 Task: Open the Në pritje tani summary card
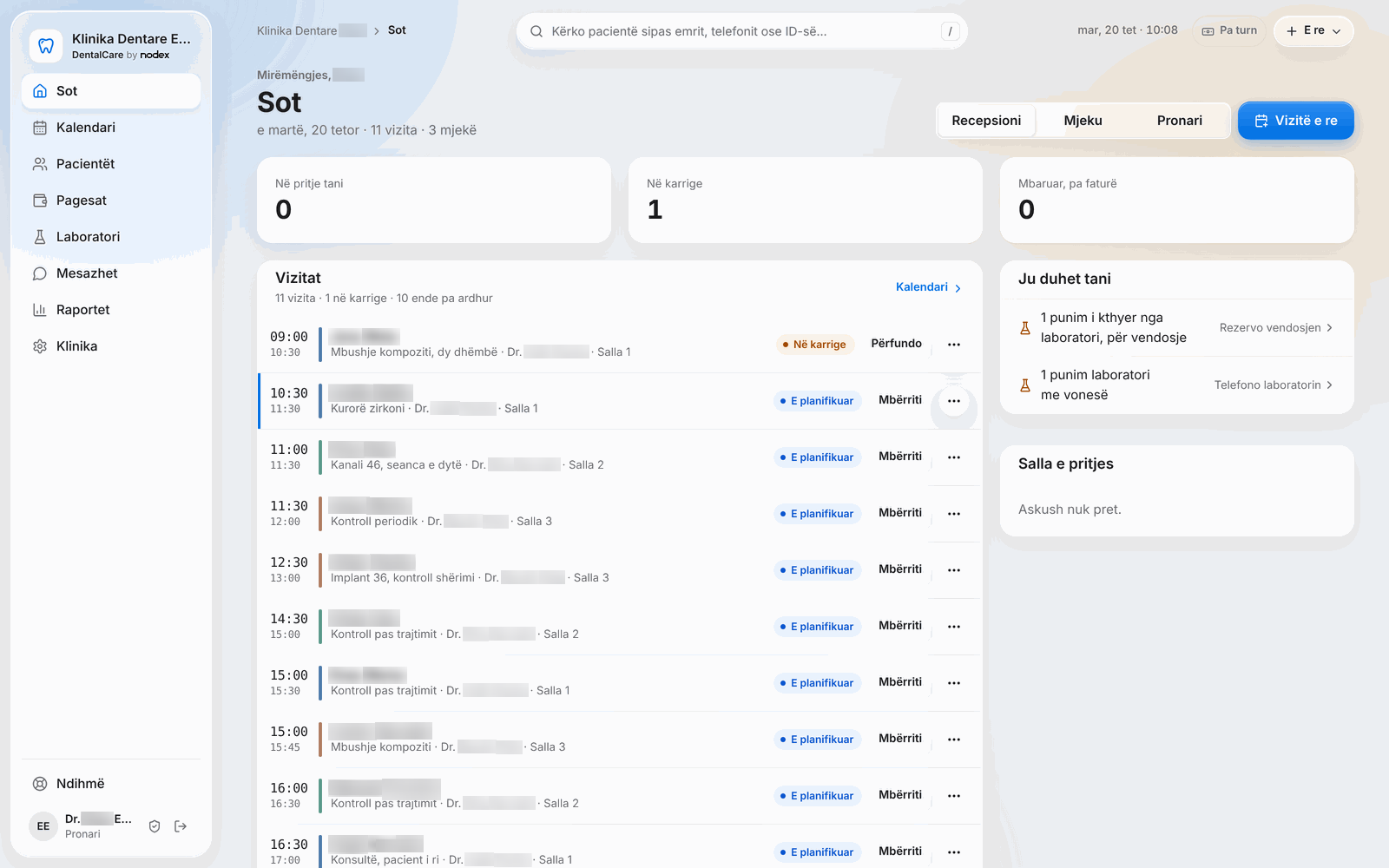point(434,200)
